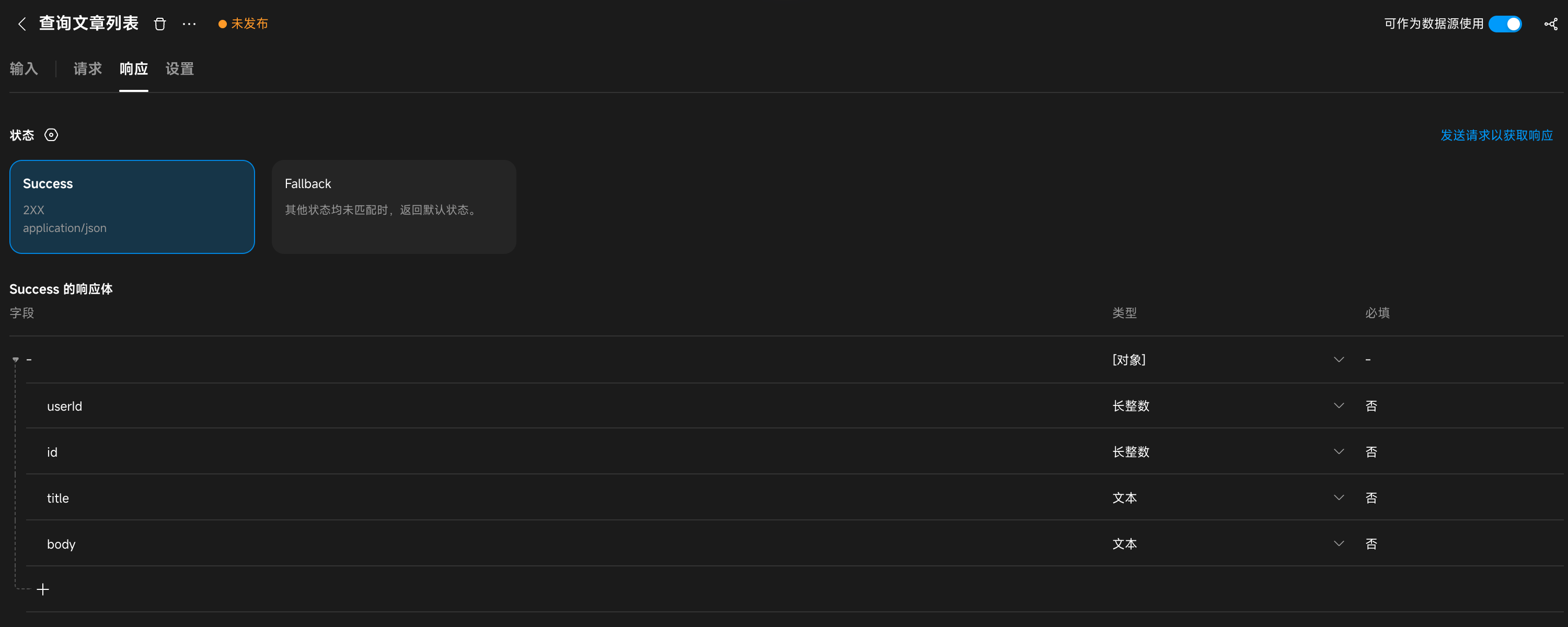Switch to the 请求 tab
This screenshot has width=1568, height=627.
[x=88, y=69]
